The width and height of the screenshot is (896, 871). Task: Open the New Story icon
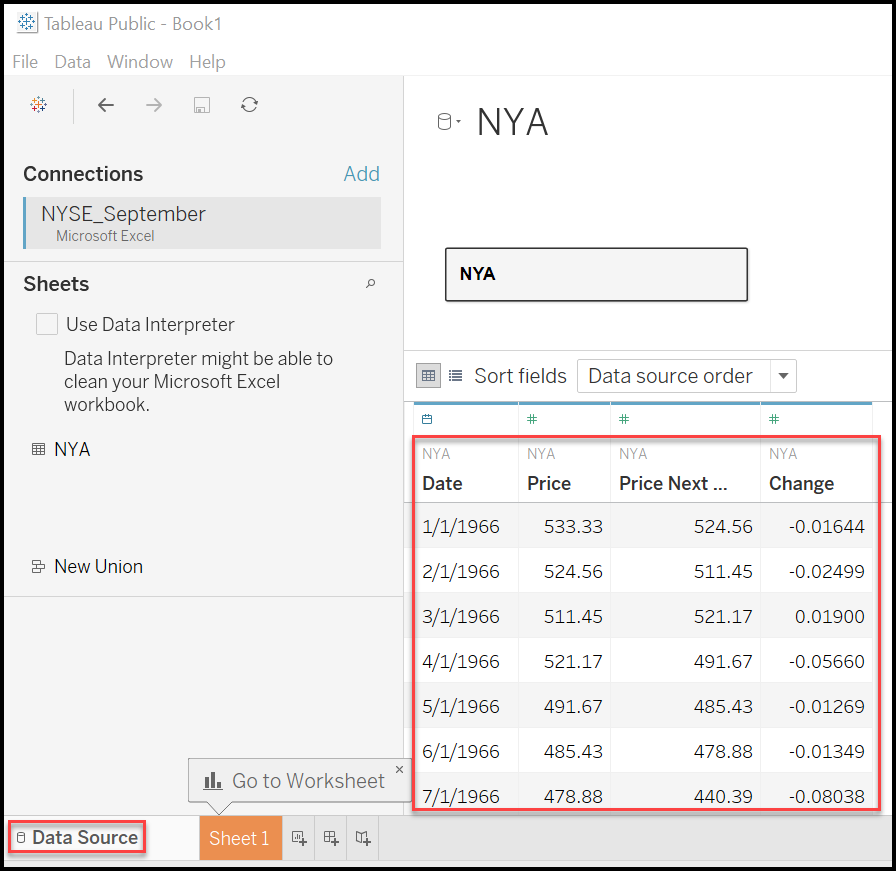coord(363,838)
